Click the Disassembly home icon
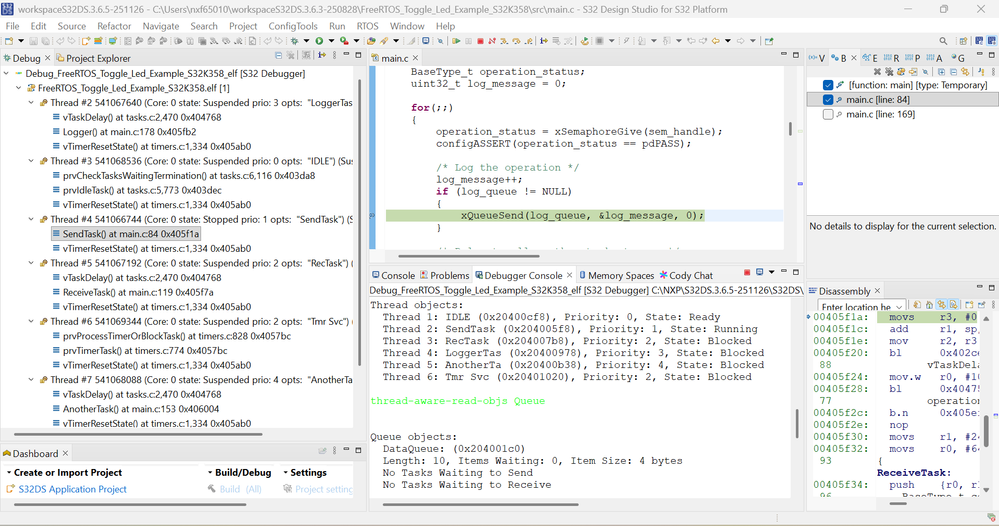 (930, 305)
